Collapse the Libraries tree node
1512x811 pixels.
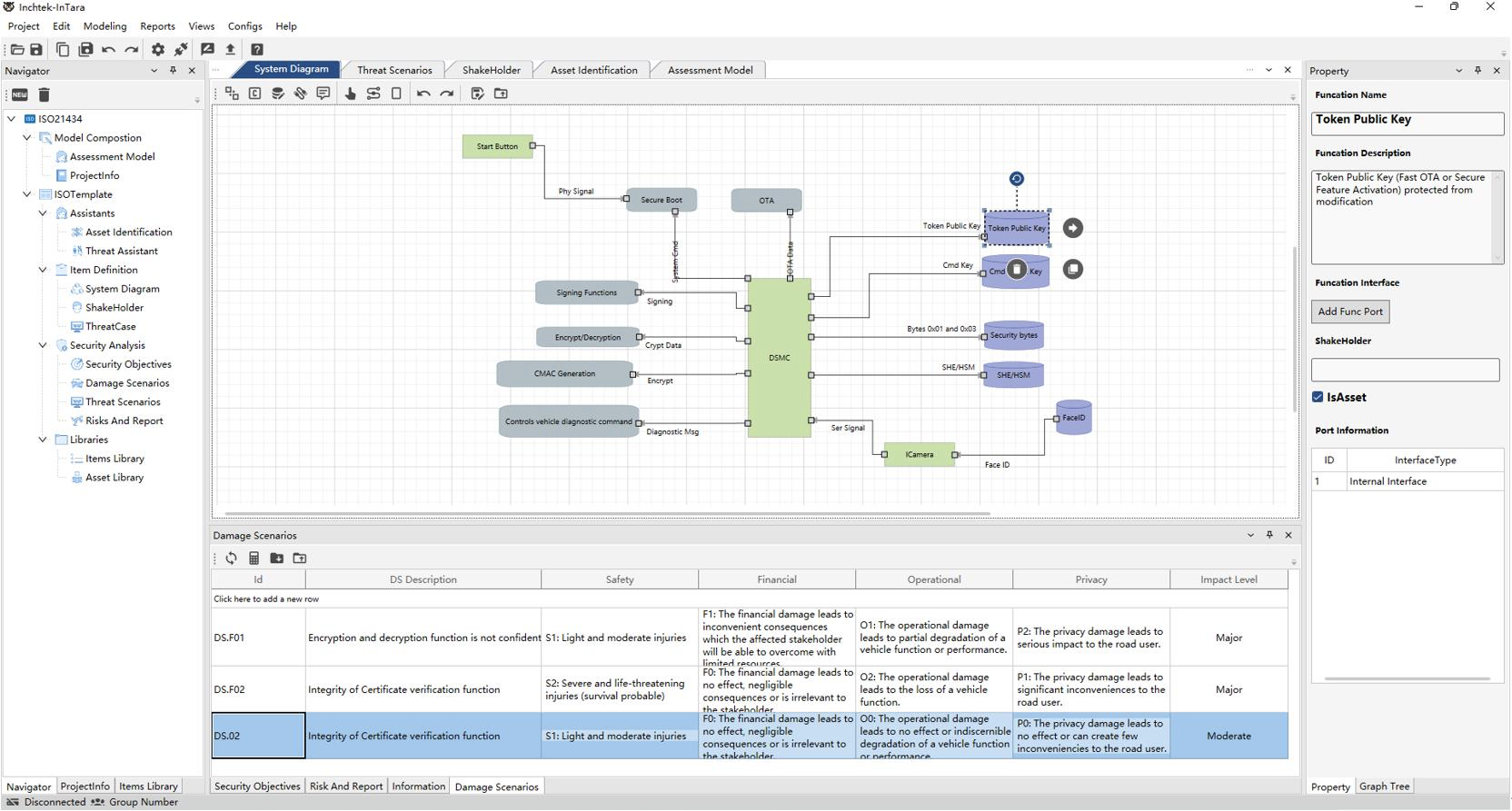coord(43,440)
